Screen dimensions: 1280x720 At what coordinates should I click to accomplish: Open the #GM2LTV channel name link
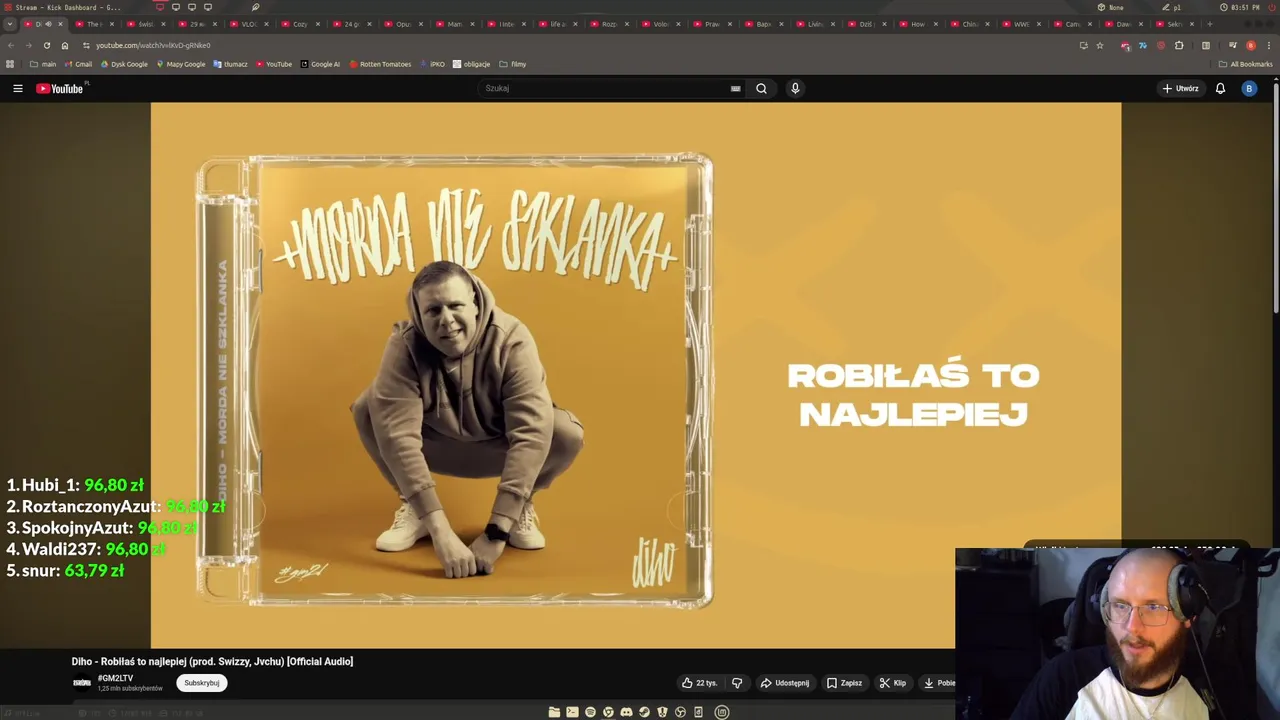point(115,678)
